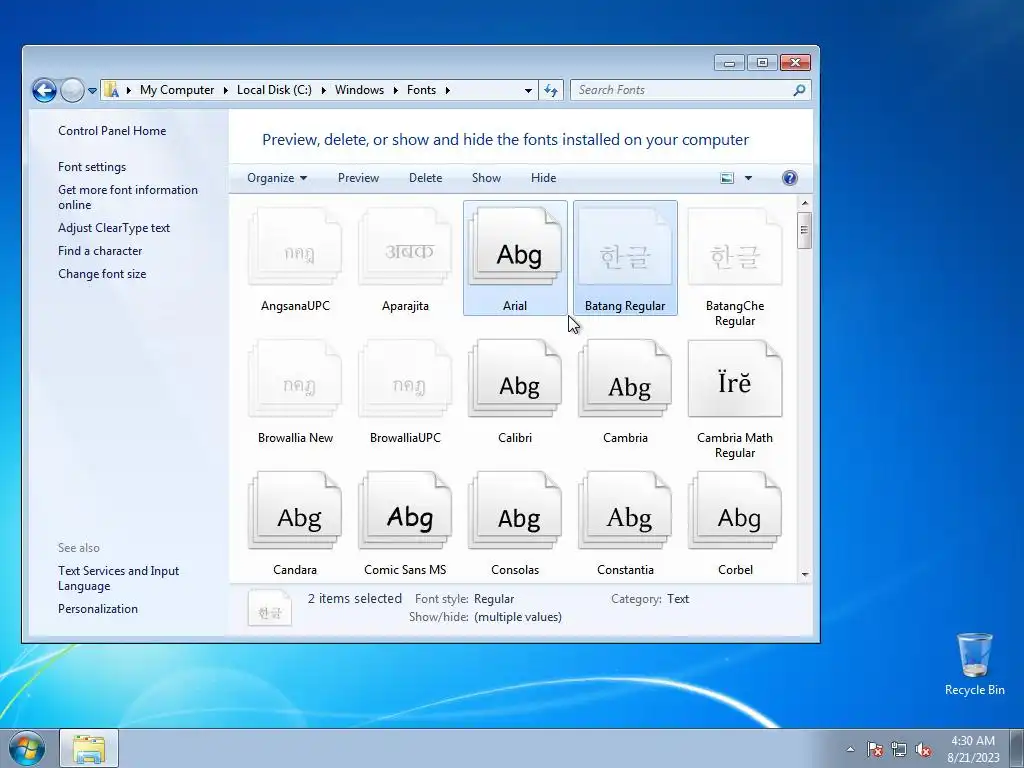
Task: Open the recent pages dropdown arrow
Action: tap(92, 90)
